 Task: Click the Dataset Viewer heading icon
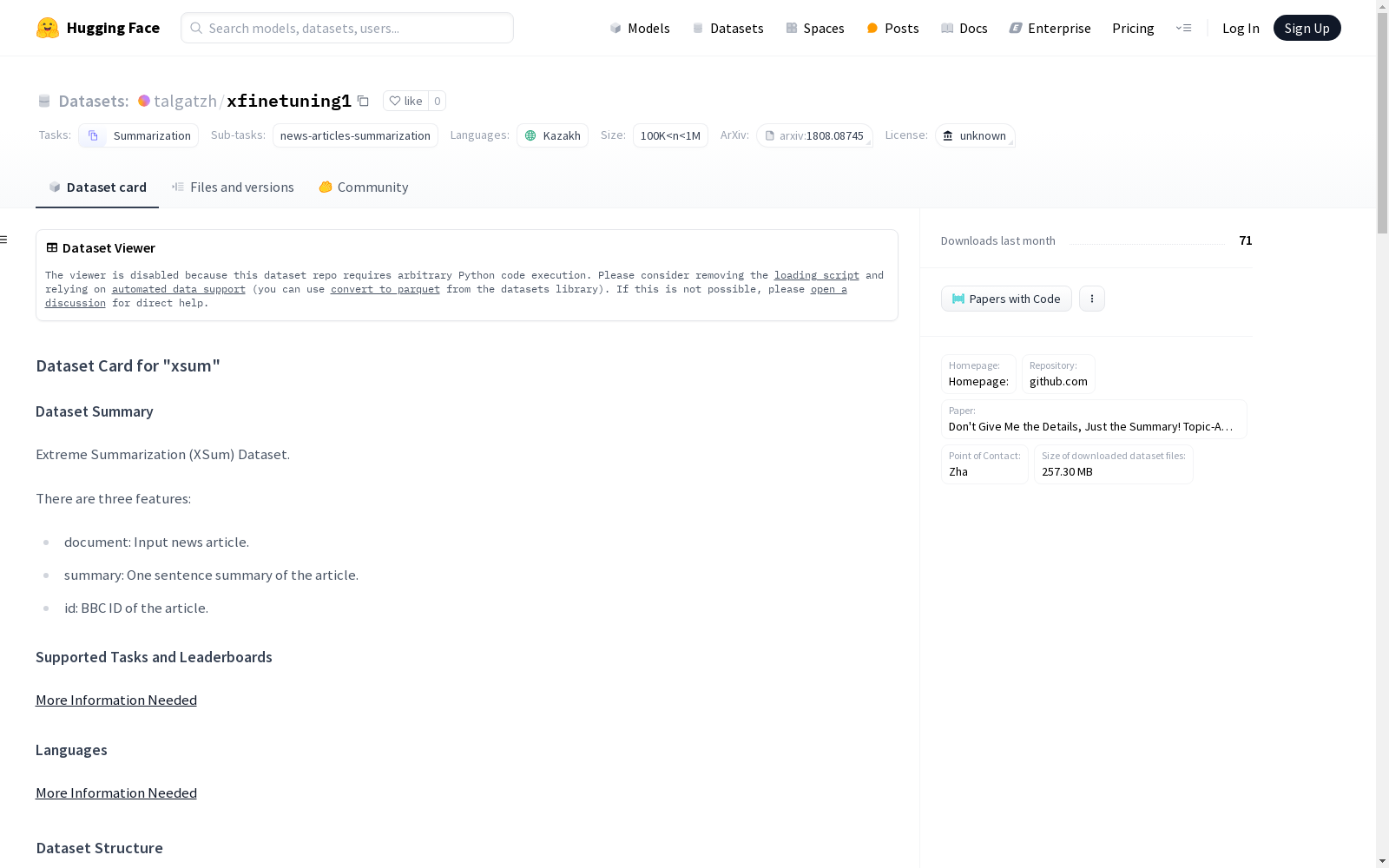[52, 247]
